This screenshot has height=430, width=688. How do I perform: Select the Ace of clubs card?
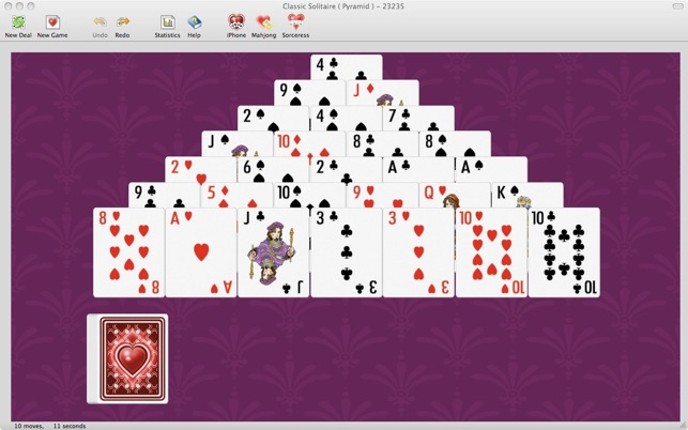[x=419, y=169]
